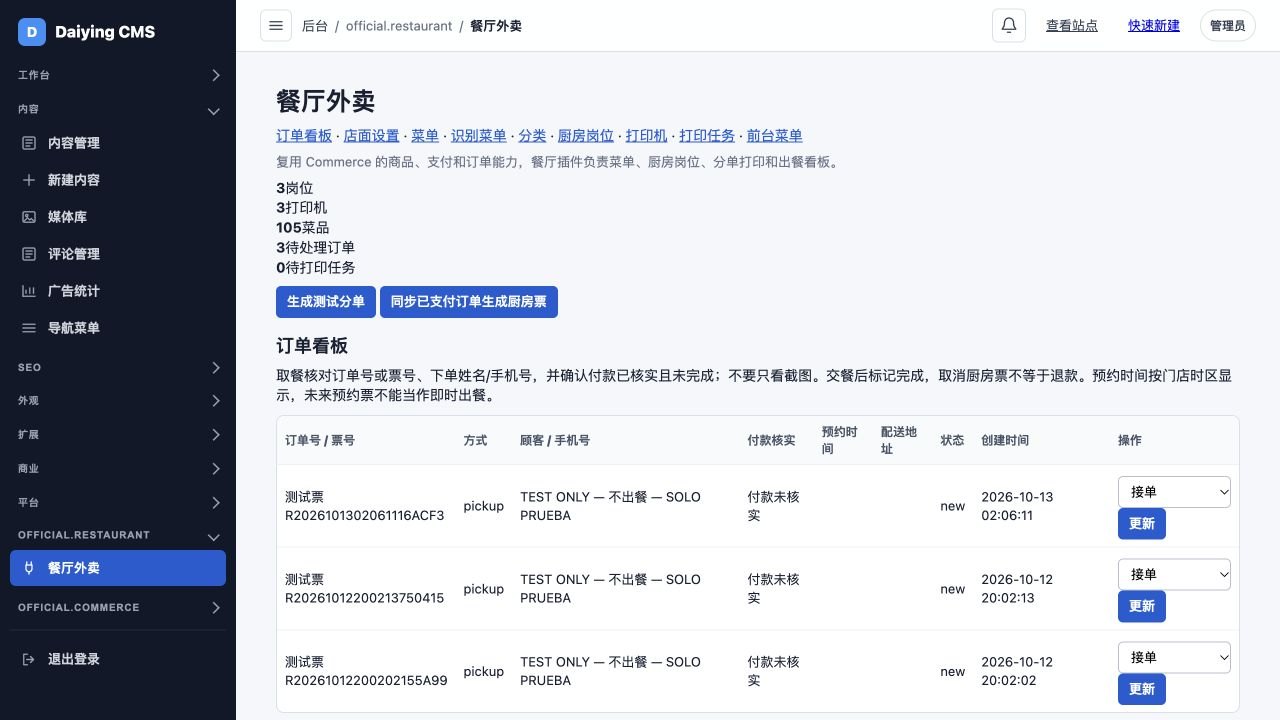
Task: Click the 媒体库 image icon
Action: pyautogui.click(x=29, y=217)
